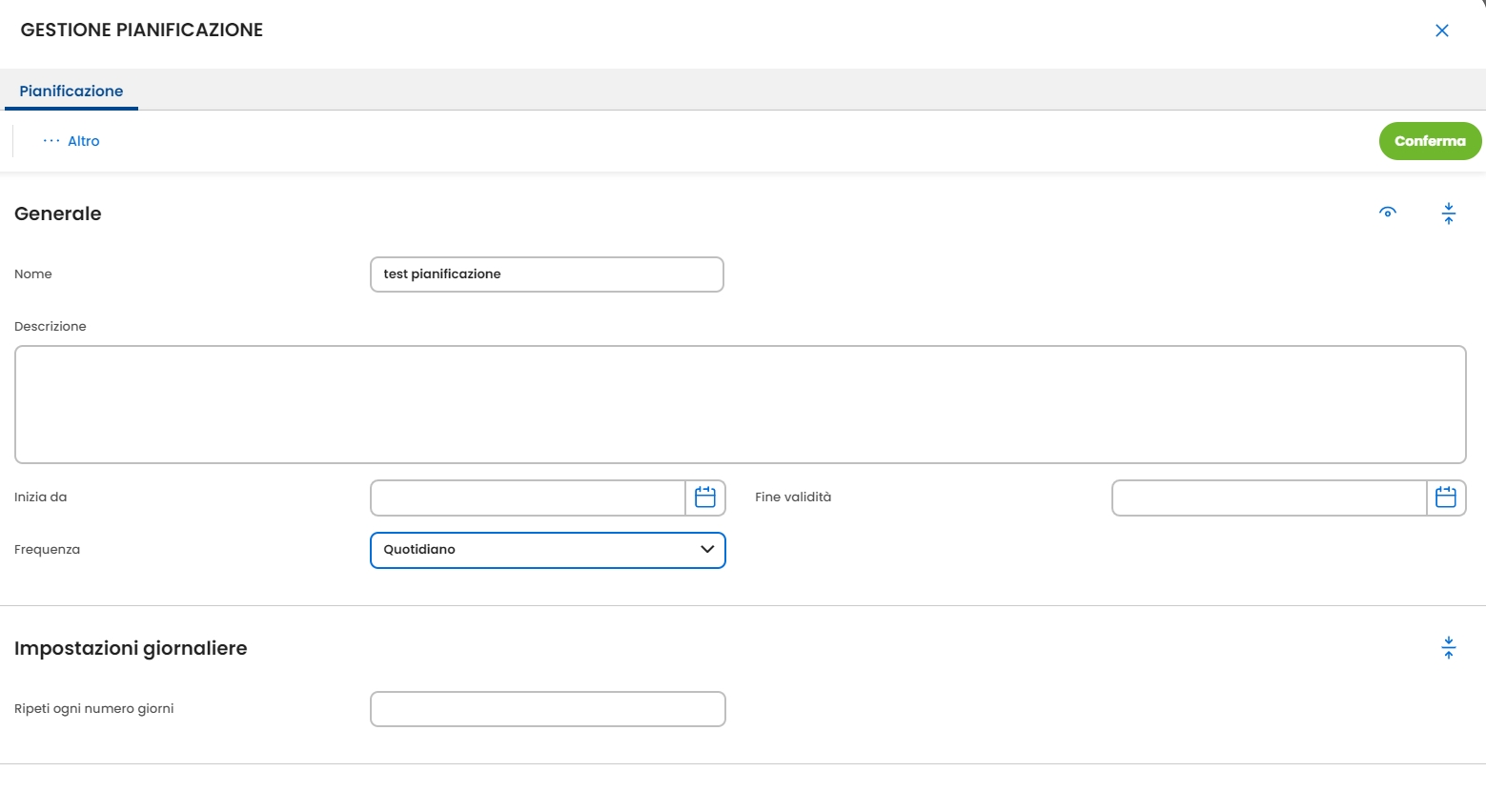Open the Fine validità calendar picker icon
Screen dimensions: 1486x812
tap(1445, 497)
